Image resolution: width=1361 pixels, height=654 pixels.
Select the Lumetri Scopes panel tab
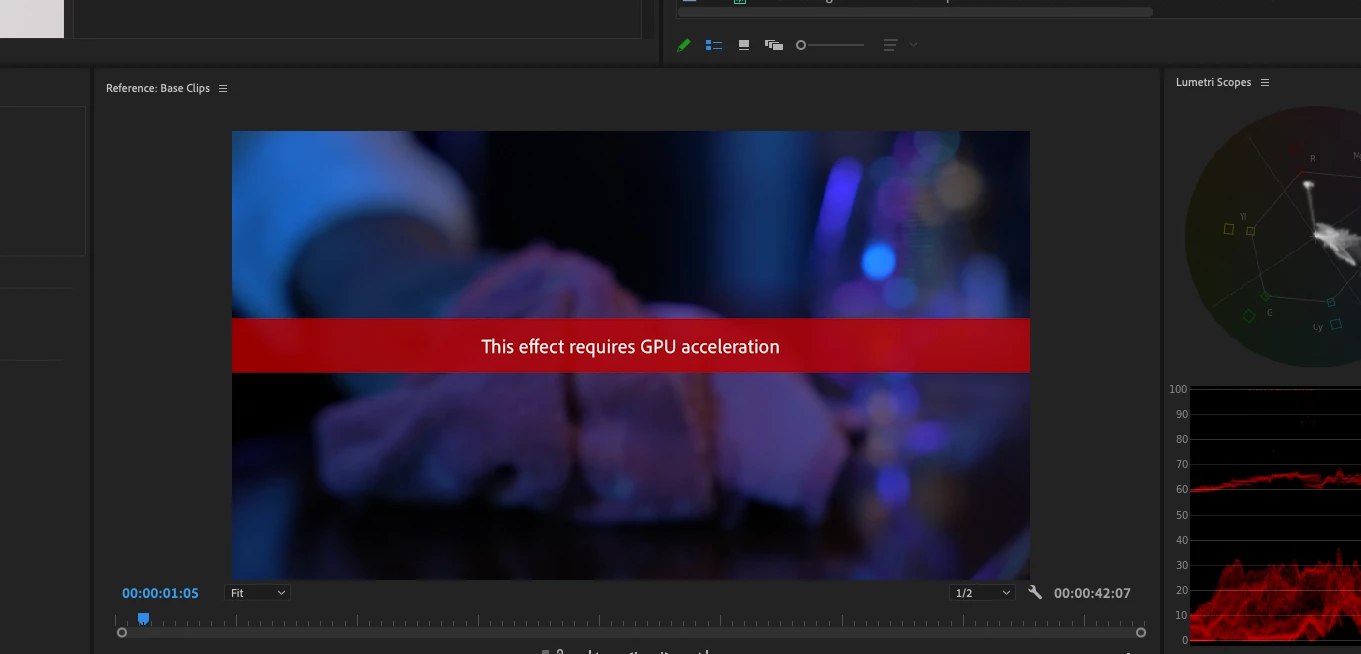(1213, 82)
